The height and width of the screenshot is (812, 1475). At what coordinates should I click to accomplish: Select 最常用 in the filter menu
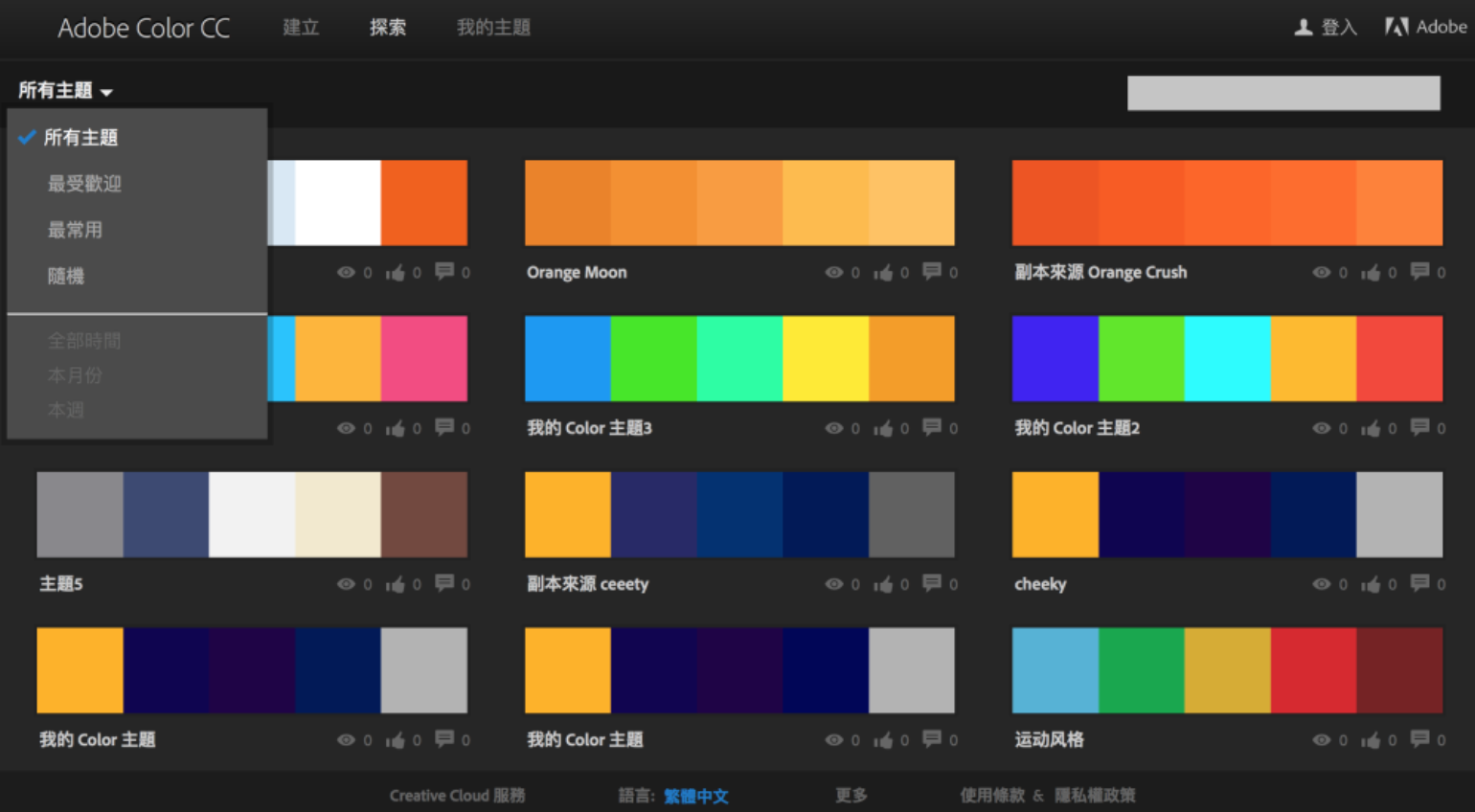[x=75, y=230]
